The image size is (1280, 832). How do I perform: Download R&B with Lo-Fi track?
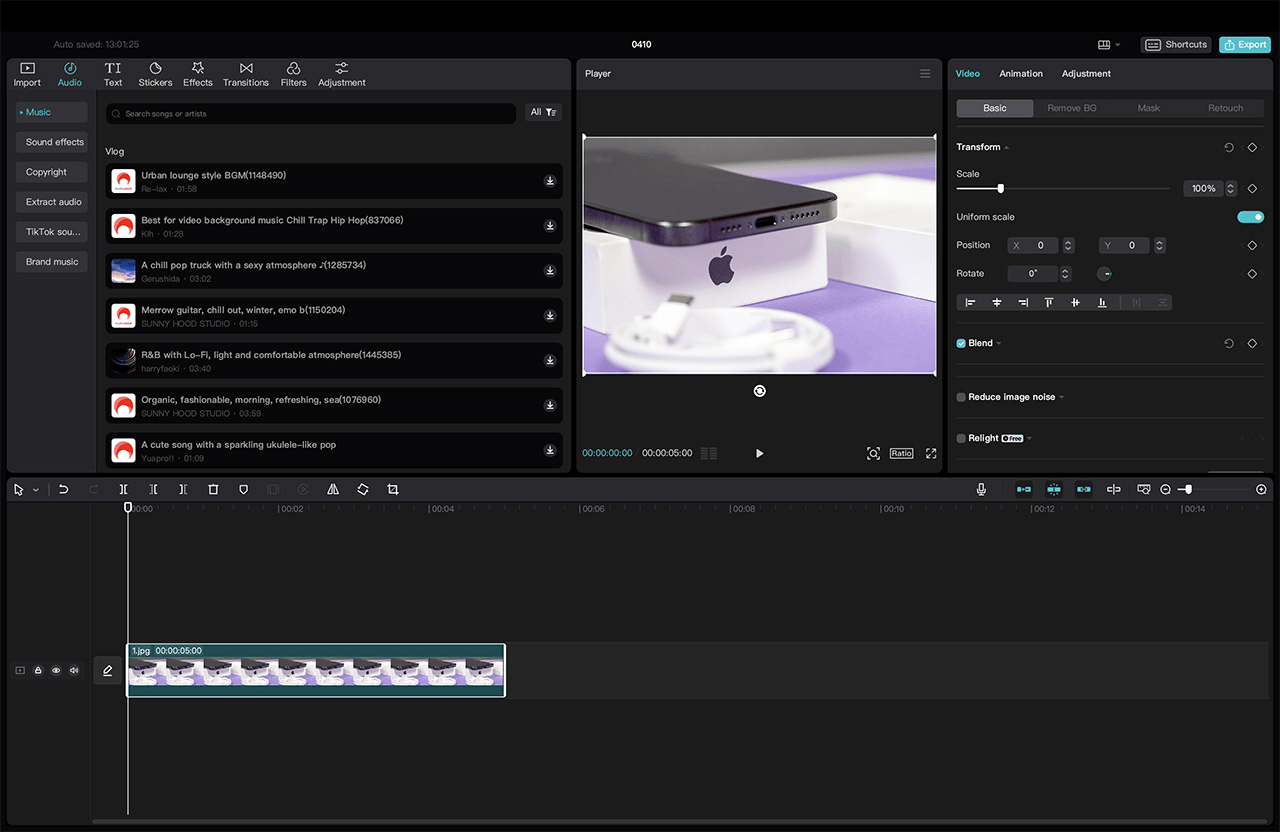point(550,361)
